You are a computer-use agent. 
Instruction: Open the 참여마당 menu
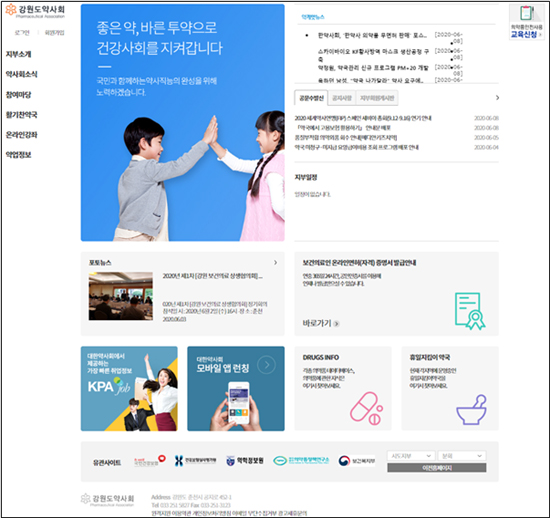click(x=18, y=94)
